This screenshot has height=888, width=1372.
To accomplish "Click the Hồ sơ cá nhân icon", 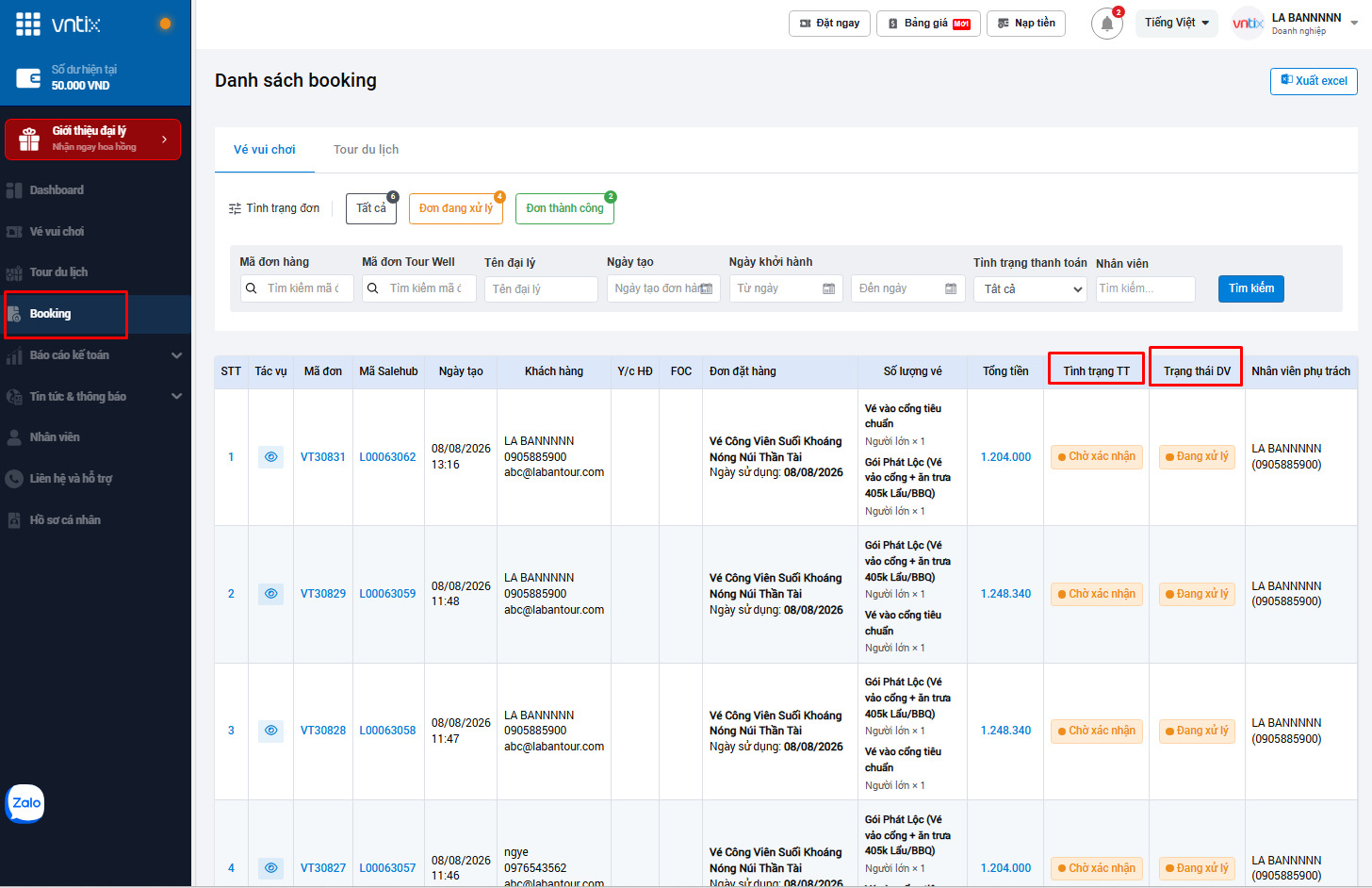I will click(14, 520).
